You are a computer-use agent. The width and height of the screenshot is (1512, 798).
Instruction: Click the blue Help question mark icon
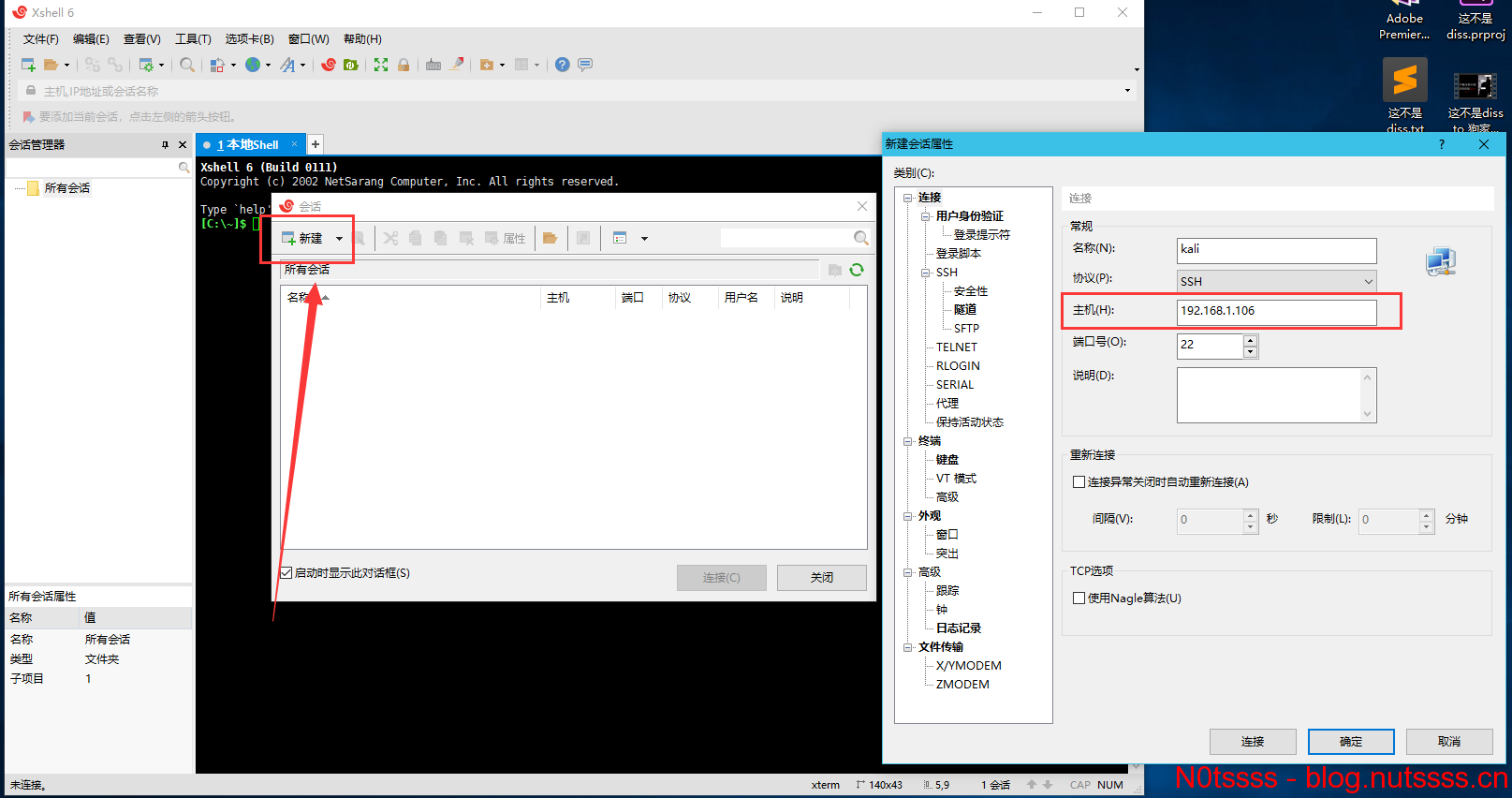[x=562, y=65]
